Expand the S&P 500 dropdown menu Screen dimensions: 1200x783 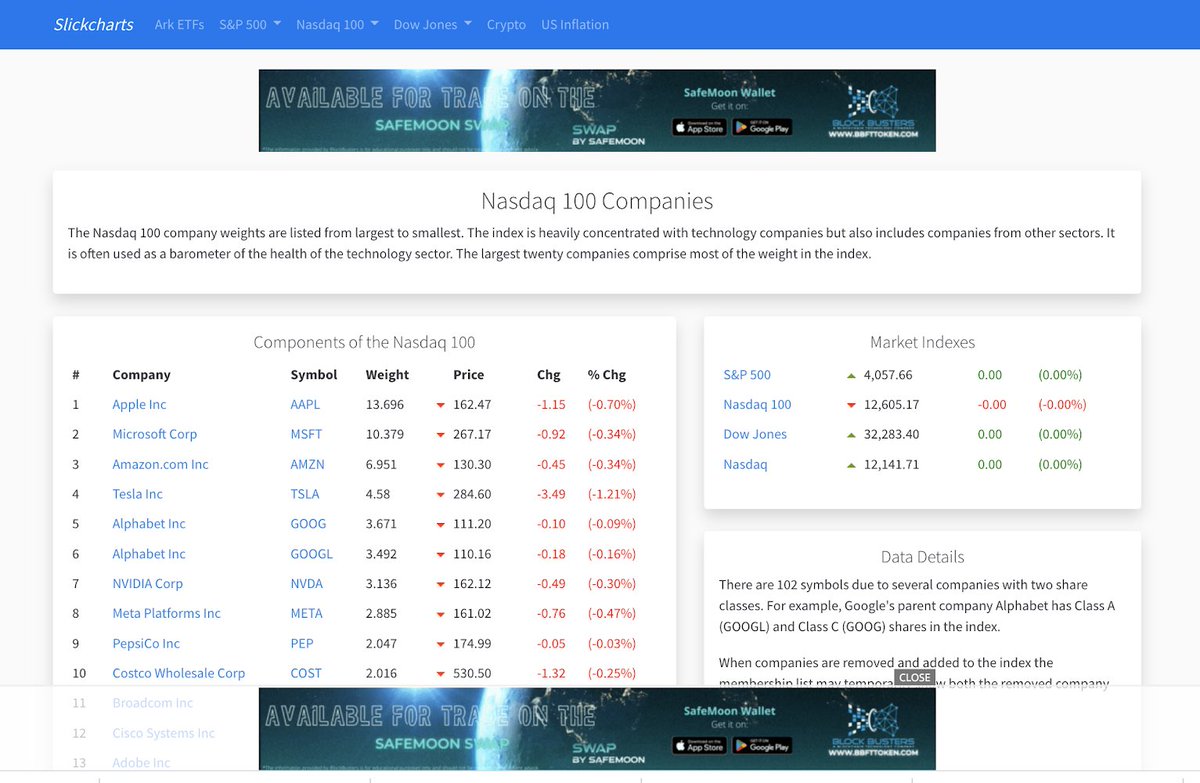[x=250, y=24]
